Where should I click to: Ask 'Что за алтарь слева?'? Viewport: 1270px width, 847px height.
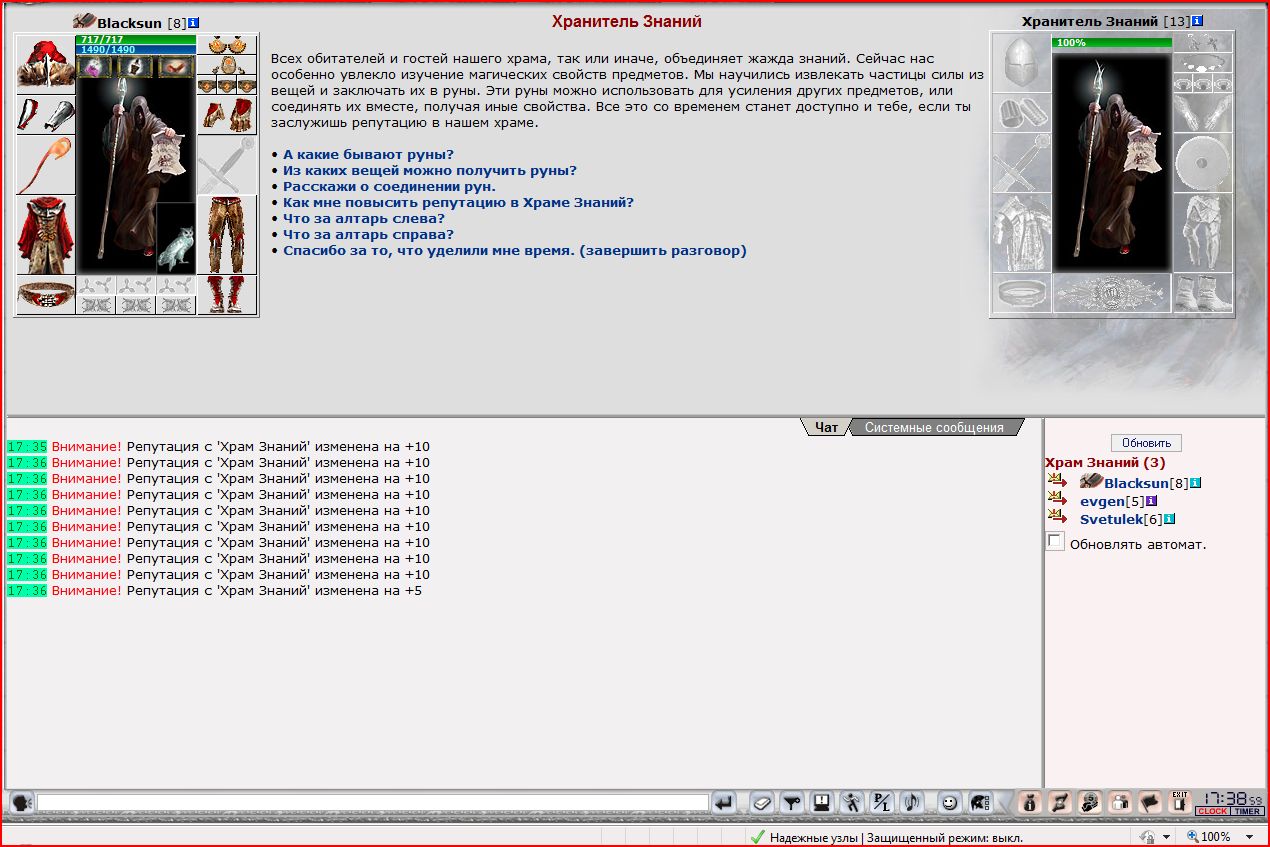pos(364,218)
